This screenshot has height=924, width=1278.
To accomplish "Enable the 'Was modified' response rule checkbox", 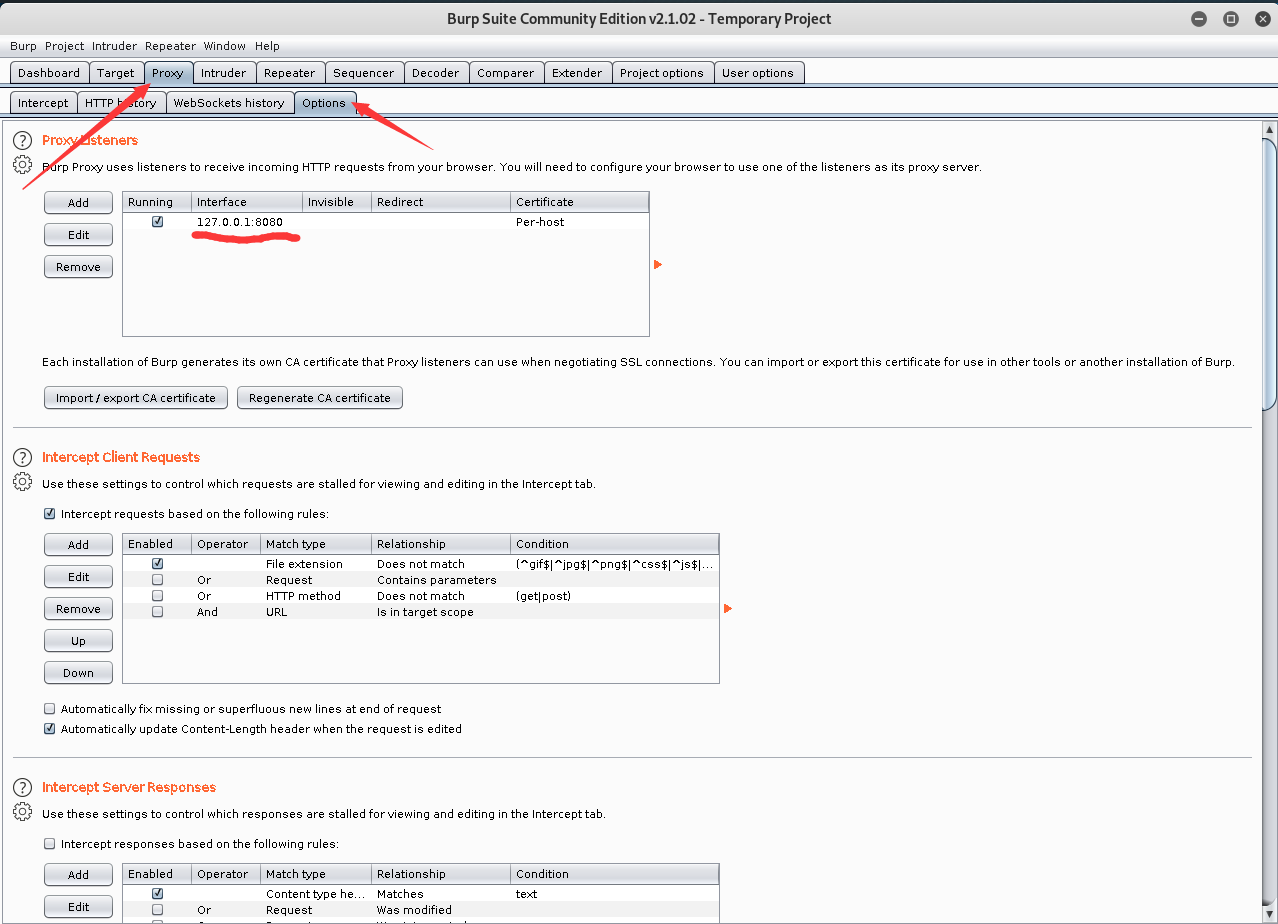I will coord(157,910).
